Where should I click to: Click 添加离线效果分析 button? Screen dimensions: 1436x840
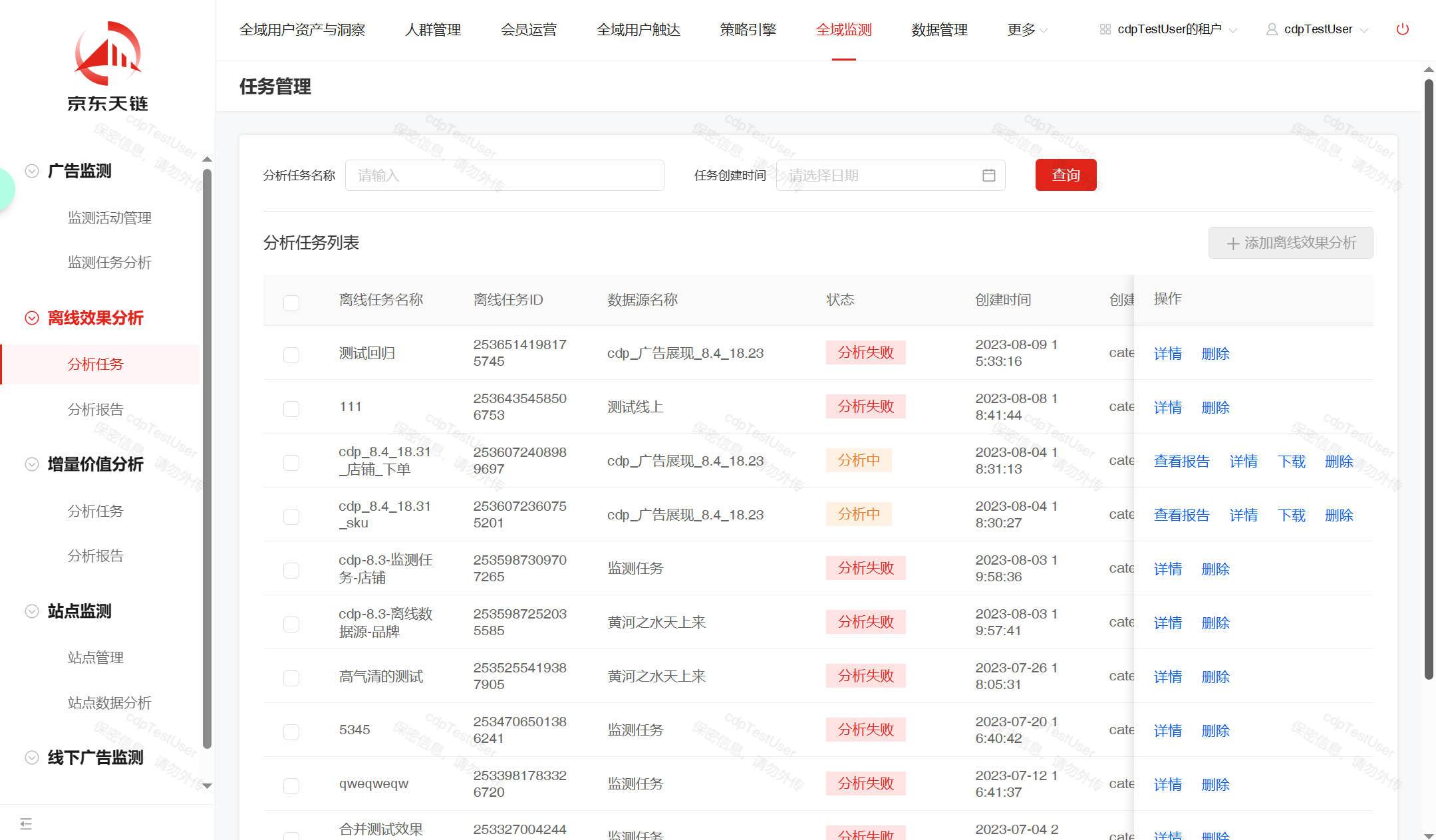click(x=1290, y=243)
